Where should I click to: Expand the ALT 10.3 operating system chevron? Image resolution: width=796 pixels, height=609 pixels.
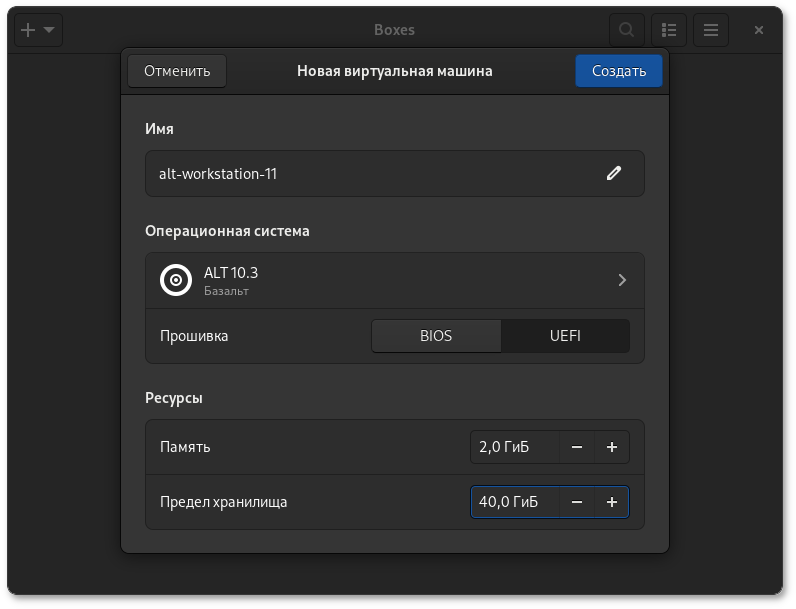coord(622,280)
